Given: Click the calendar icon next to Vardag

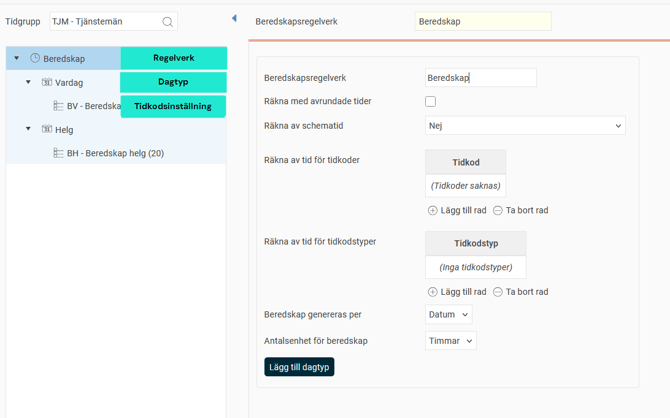Looking at the screenshot, I should (x=47, y=82).
